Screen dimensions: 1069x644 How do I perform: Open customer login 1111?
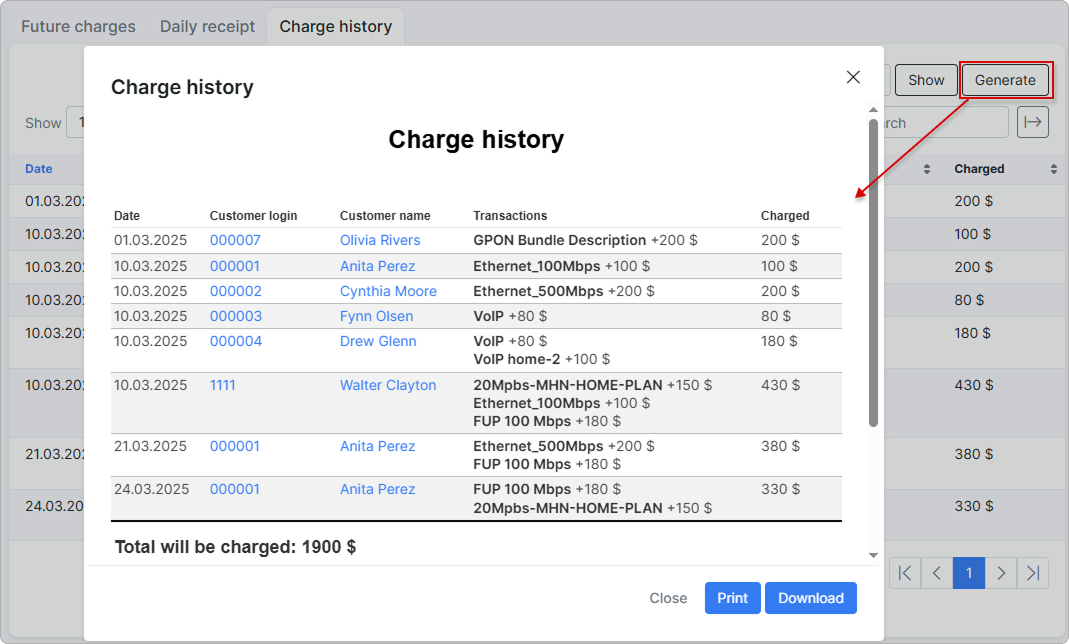[222, 385]
